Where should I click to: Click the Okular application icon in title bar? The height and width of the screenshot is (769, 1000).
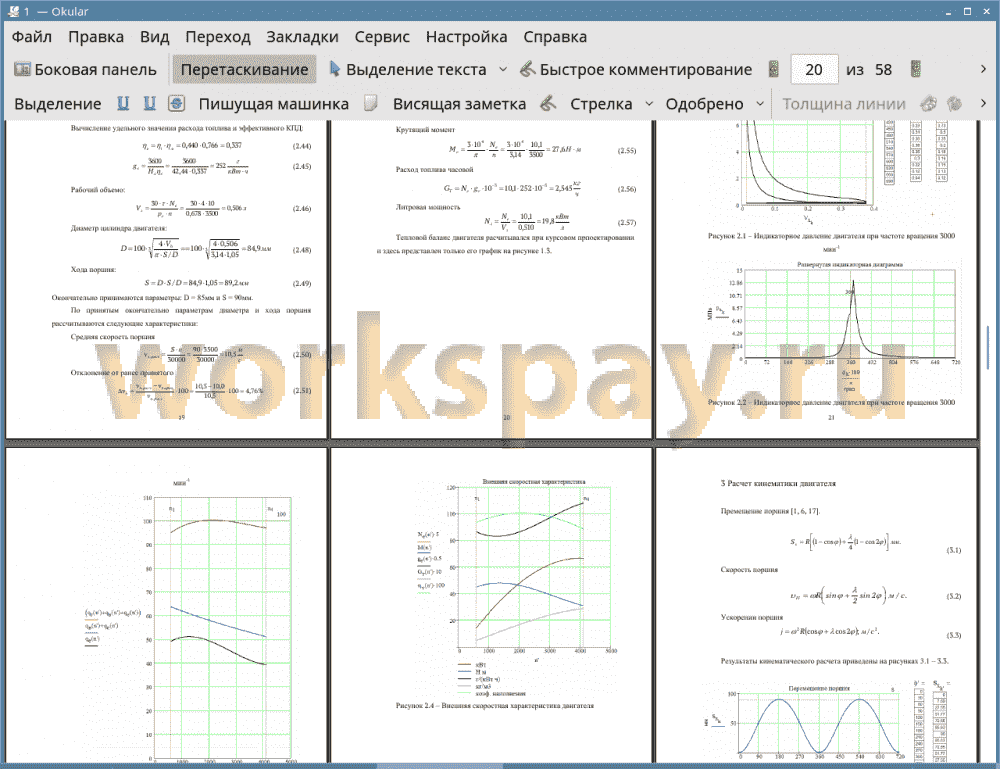click(13, 11)
